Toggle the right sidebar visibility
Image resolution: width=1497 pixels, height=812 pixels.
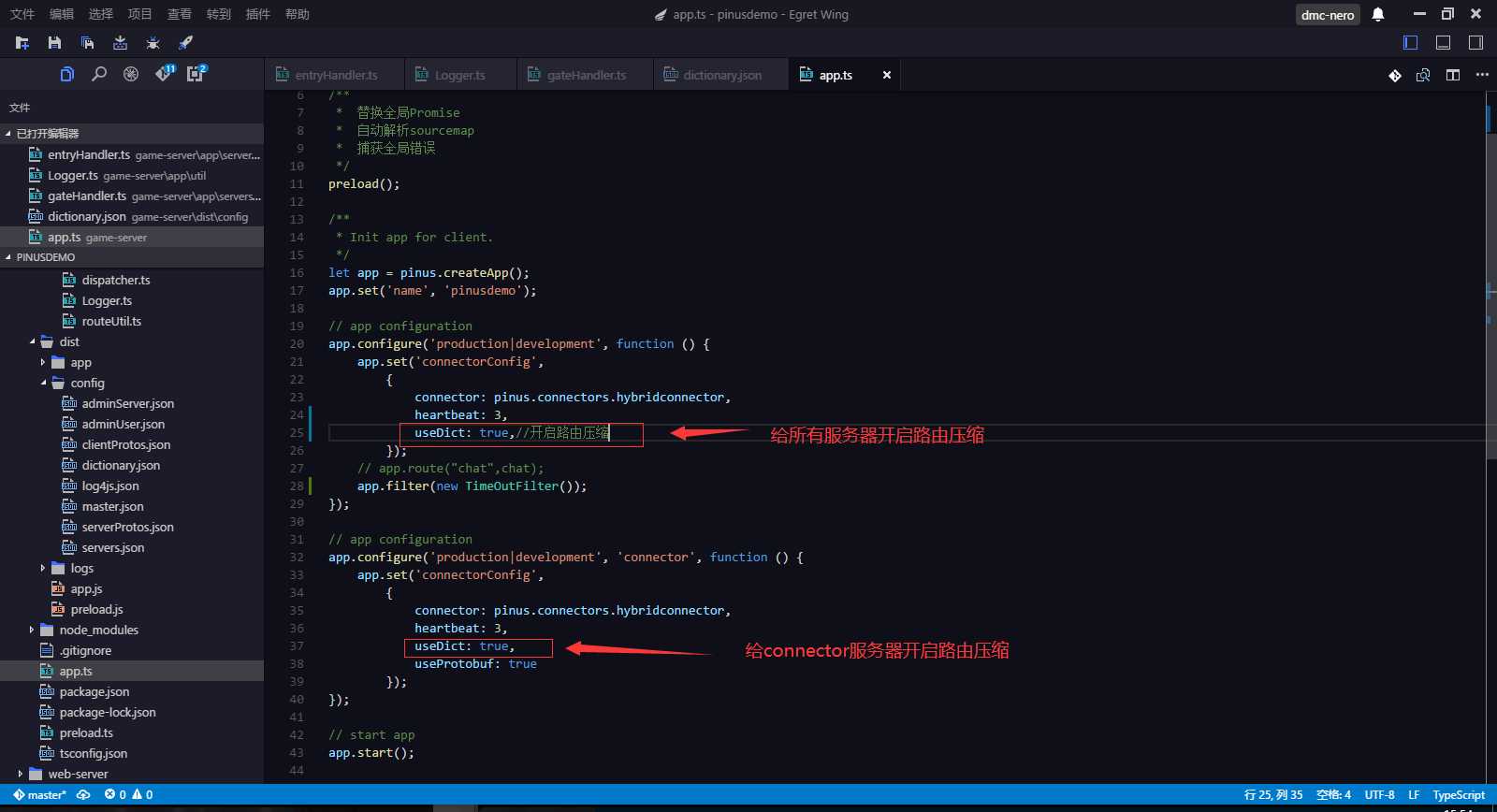point(1475,43)
